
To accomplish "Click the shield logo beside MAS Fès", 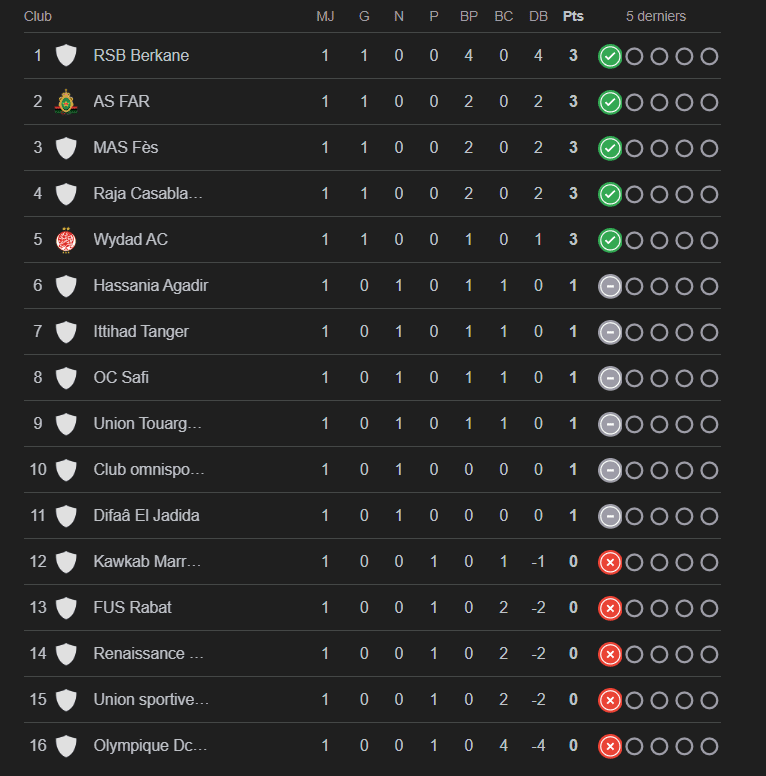I will tap(66, 147).
